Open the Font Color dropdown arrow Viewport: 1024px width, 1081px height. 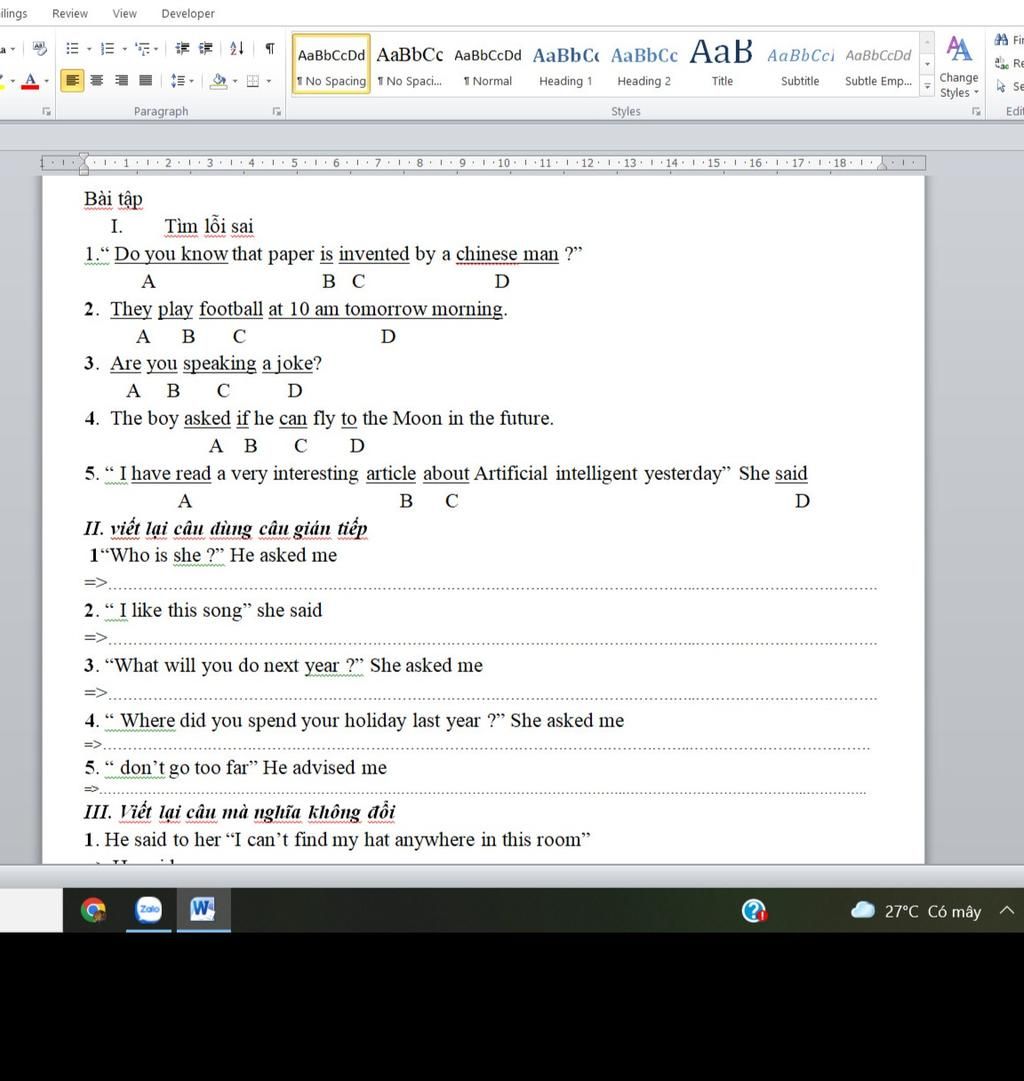(46, 81)
